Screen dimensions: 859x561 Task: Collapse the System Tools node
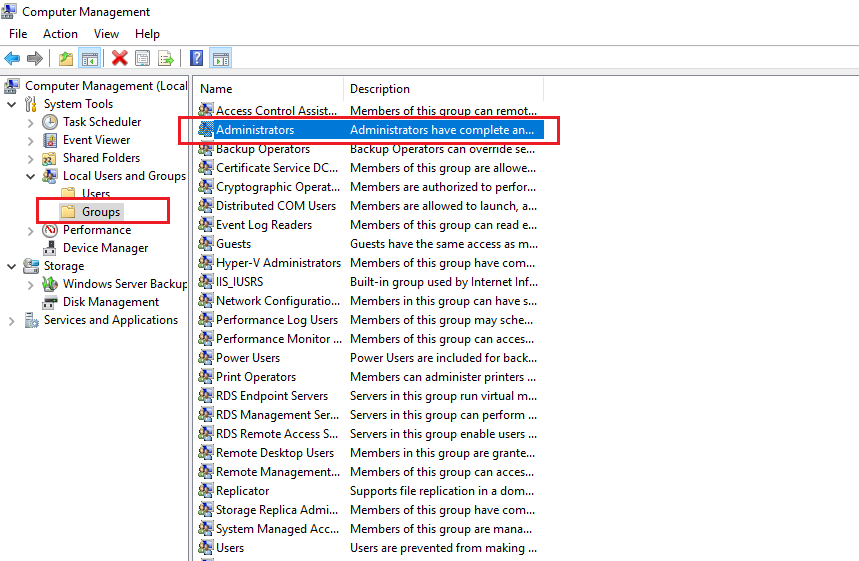coord(12,104)
